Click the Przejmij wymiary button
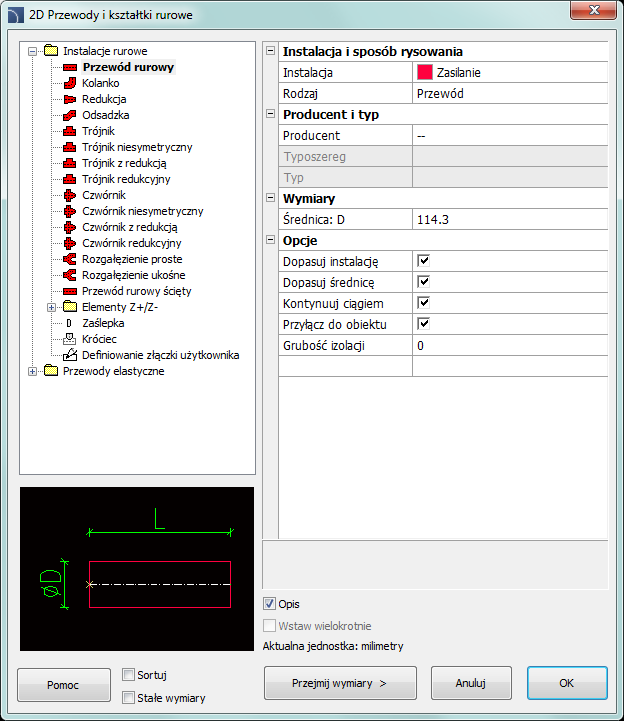 (340, 683)
